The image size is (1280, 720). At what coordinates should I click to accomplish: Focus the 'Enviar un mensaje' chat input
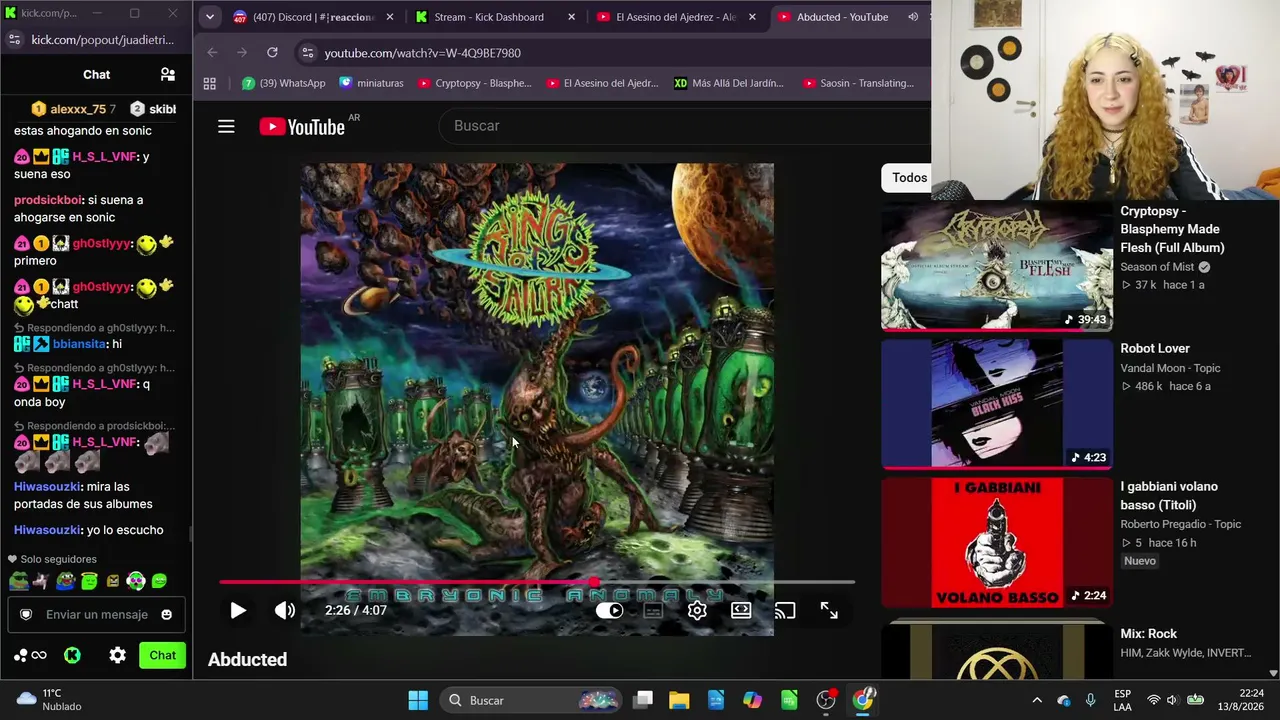coord(97,615)
